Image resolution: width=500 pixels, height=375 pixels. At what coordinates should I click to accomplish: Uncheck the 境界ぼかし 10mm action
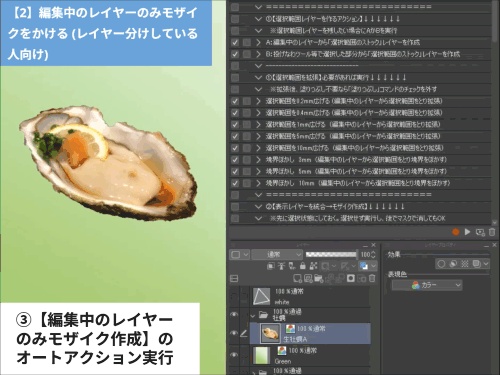235,183
